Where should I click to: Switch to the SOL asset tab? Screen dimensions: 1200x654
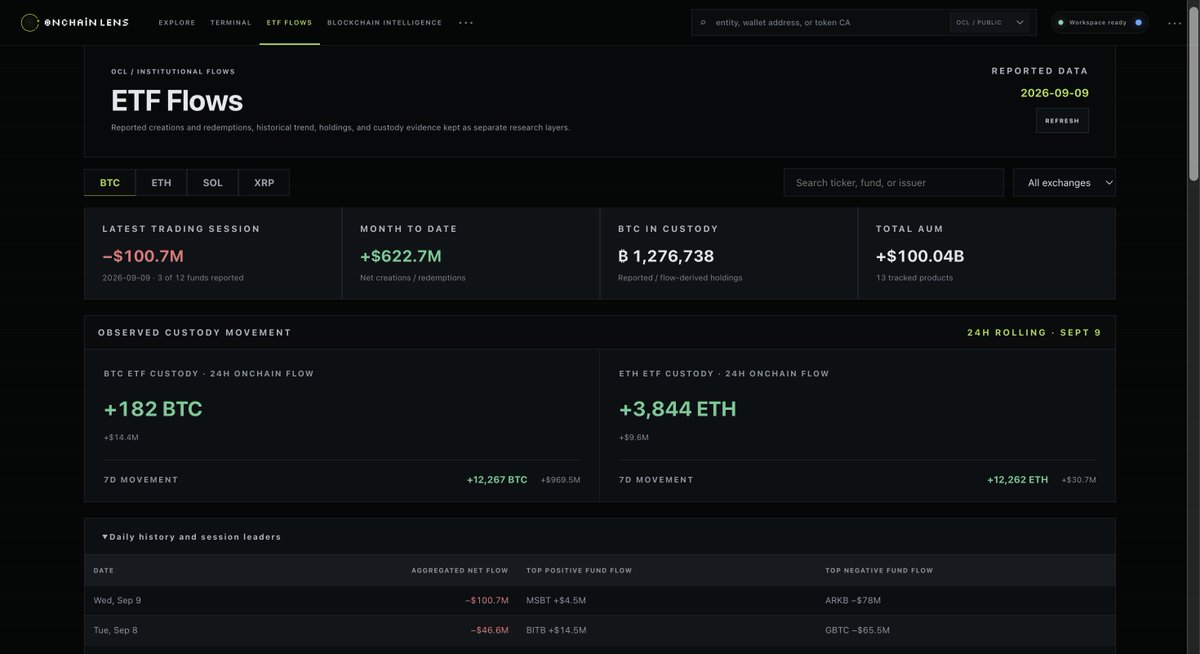click(212, 182)
